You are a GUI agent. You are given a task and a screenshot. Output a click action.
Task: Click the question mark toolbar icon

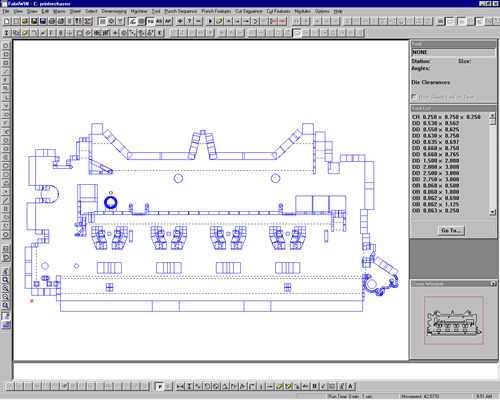189,21
